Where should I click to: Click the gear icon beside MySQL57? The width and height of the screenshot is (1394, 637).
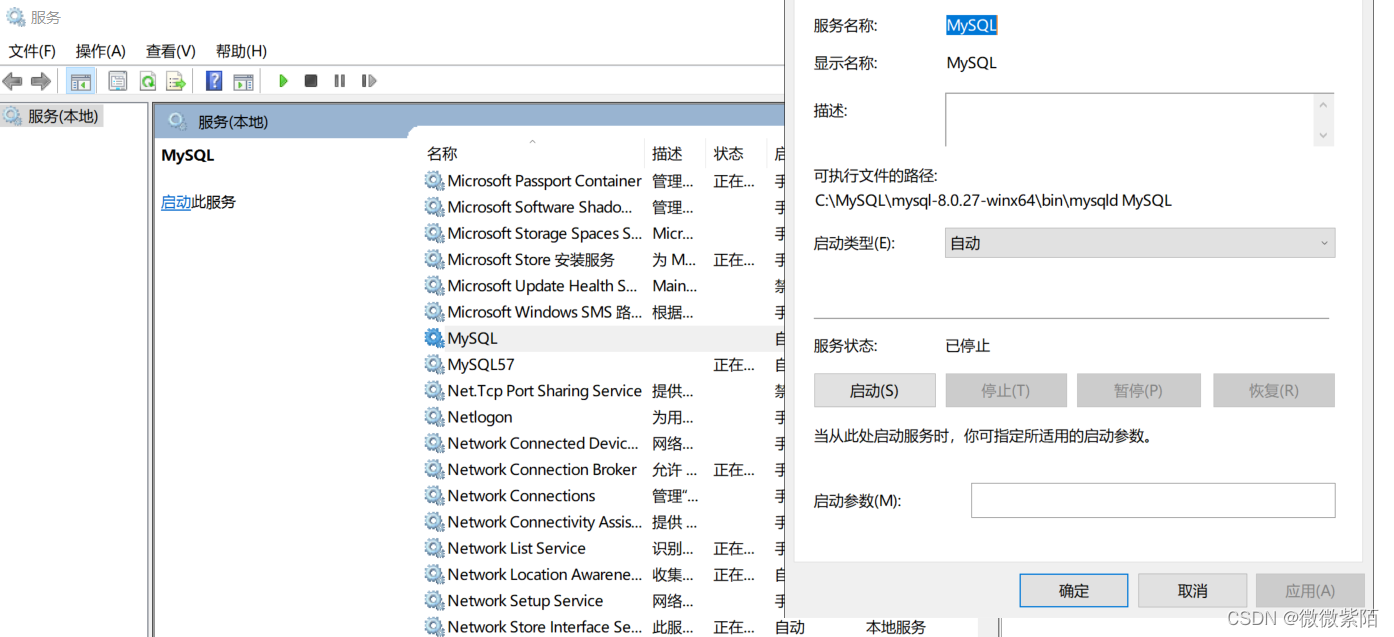pyautogui.click(x=434, y=364)
